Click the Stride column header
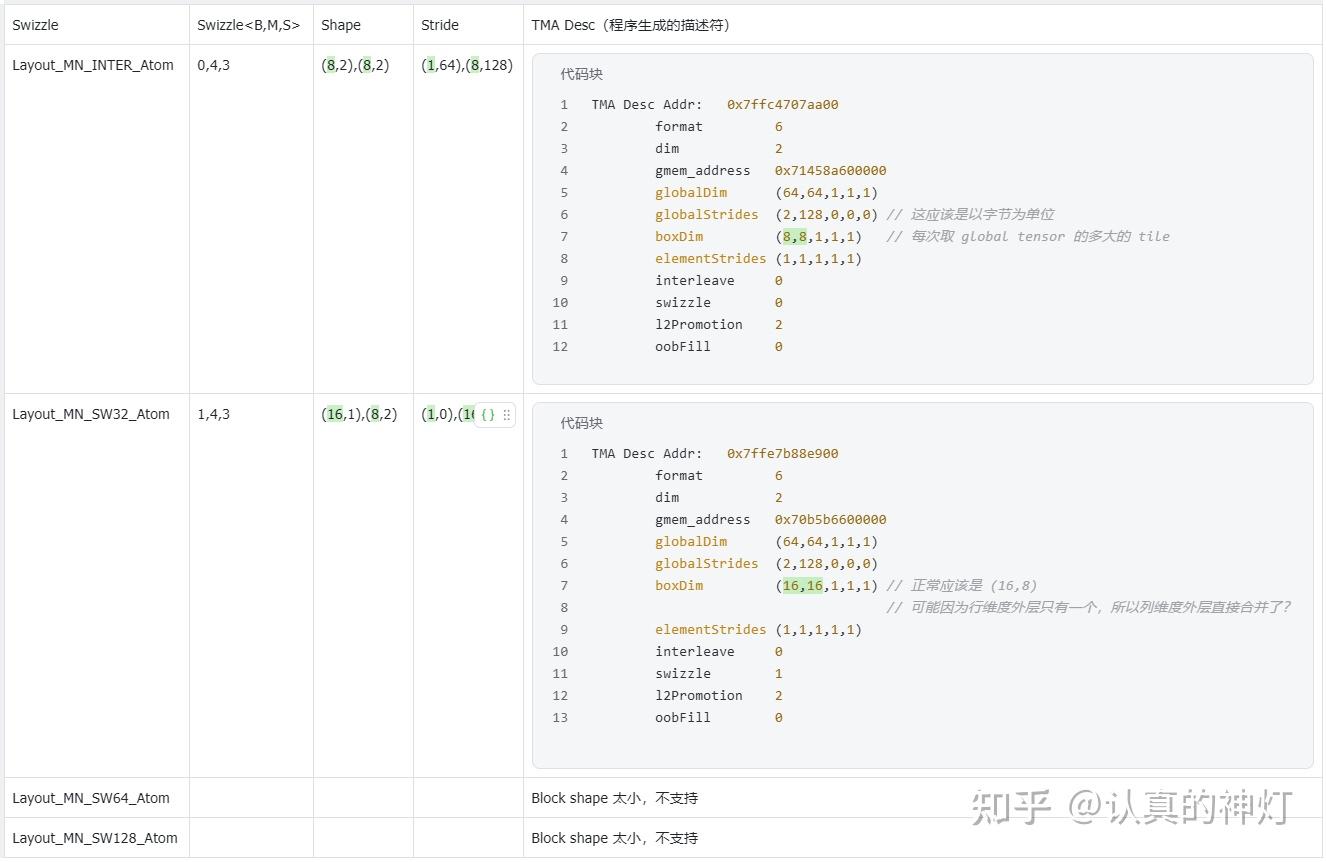Viewport: 1326px width, 862px height. [438, 24]
